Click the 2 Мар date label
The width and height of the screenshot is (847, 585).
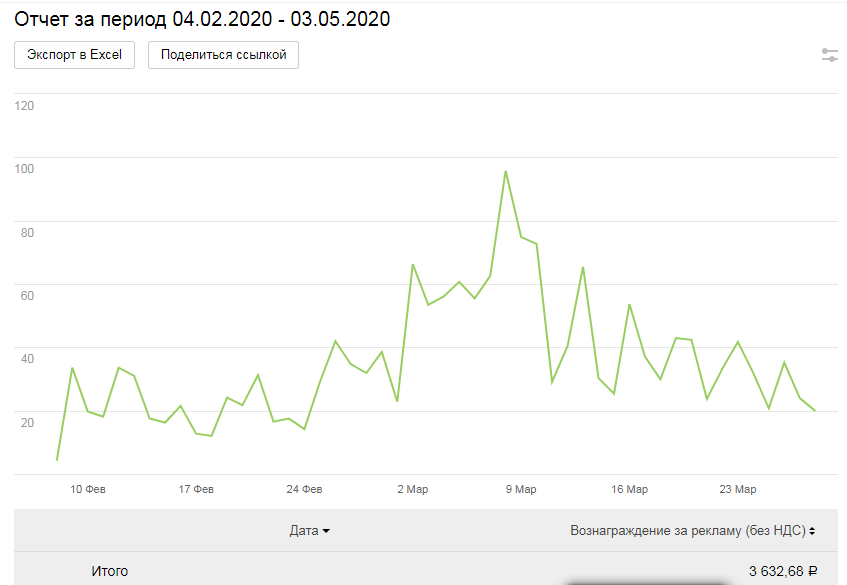coord(412,490)
